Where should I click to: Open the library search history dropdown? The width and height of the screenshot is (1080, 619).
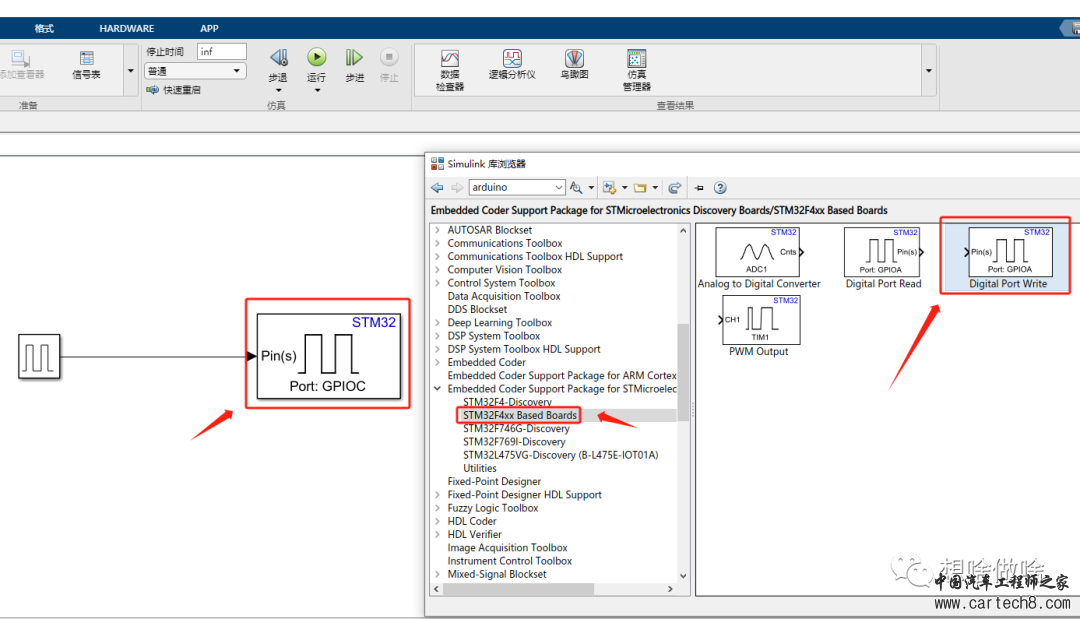pos(558,187)
